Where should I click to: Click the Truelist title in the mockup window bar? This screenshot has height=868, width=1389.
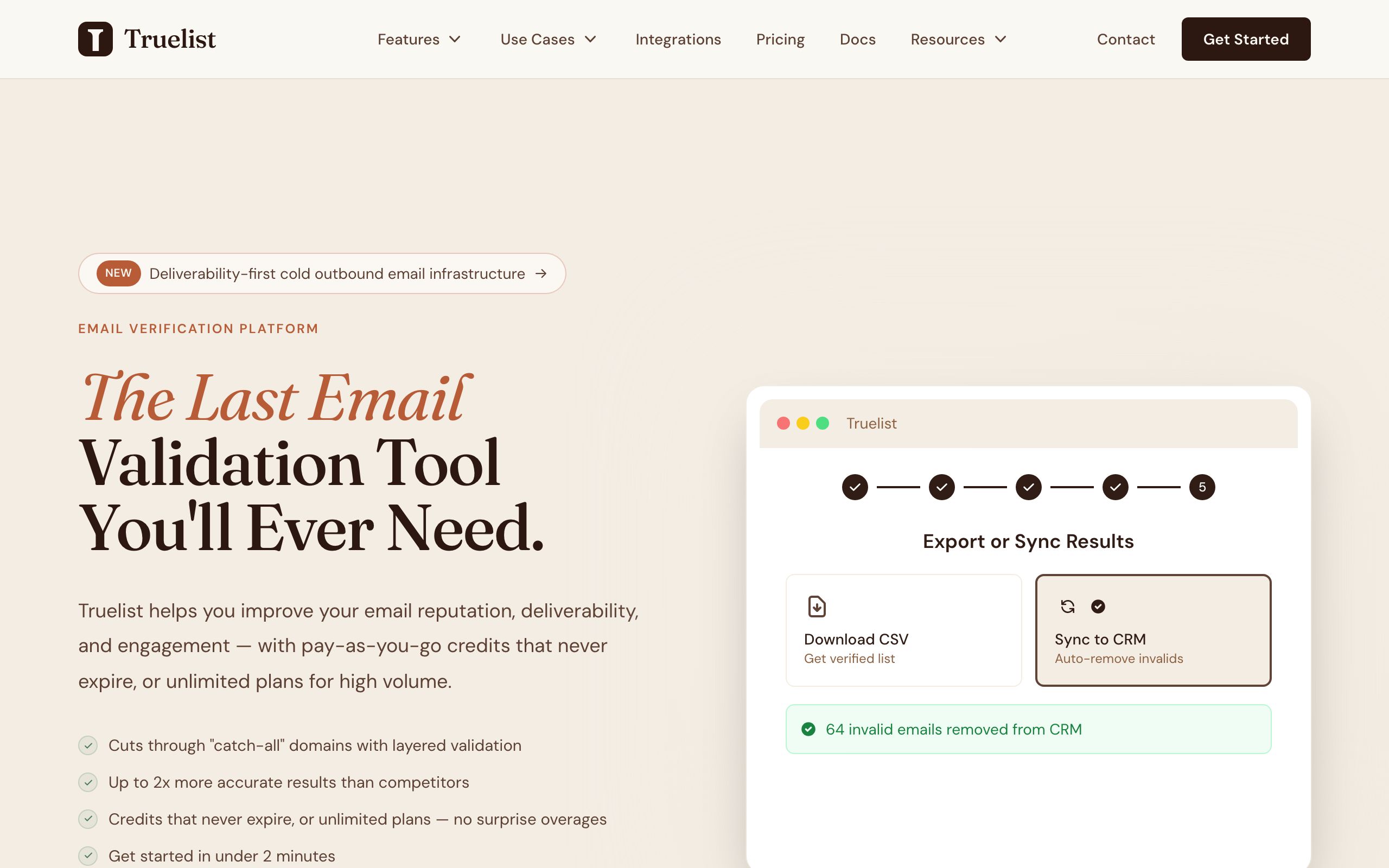click(x=871, y=424)
